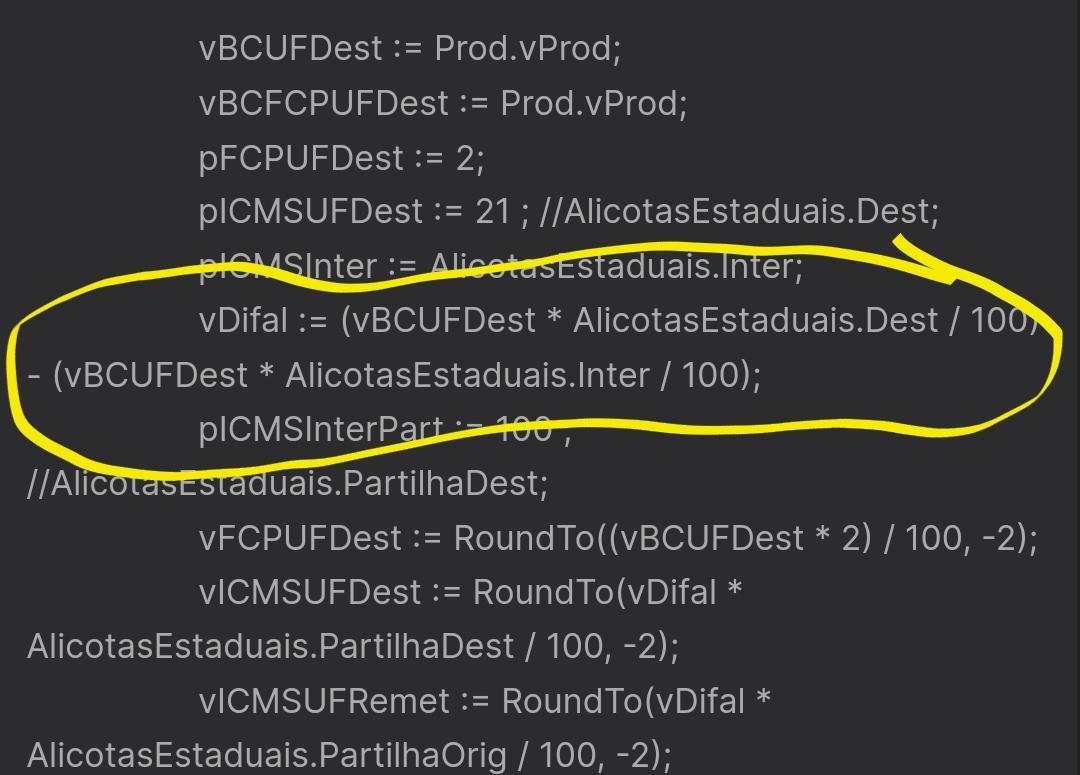Click the //AlicotasEstaduais.PartilhaDest comment

(288, 484)
